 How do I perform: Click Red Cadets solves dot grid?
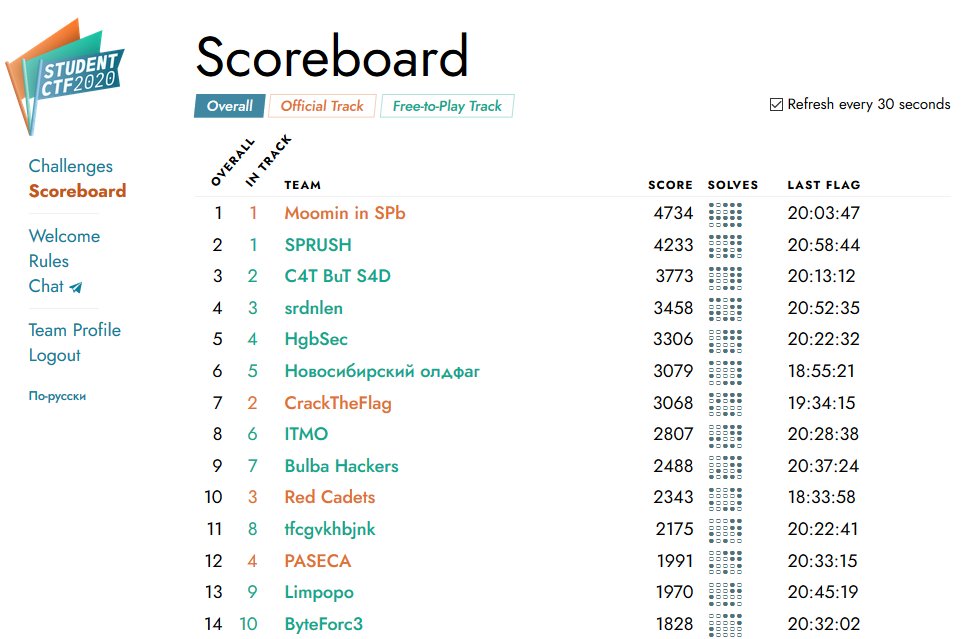[725, 499]
